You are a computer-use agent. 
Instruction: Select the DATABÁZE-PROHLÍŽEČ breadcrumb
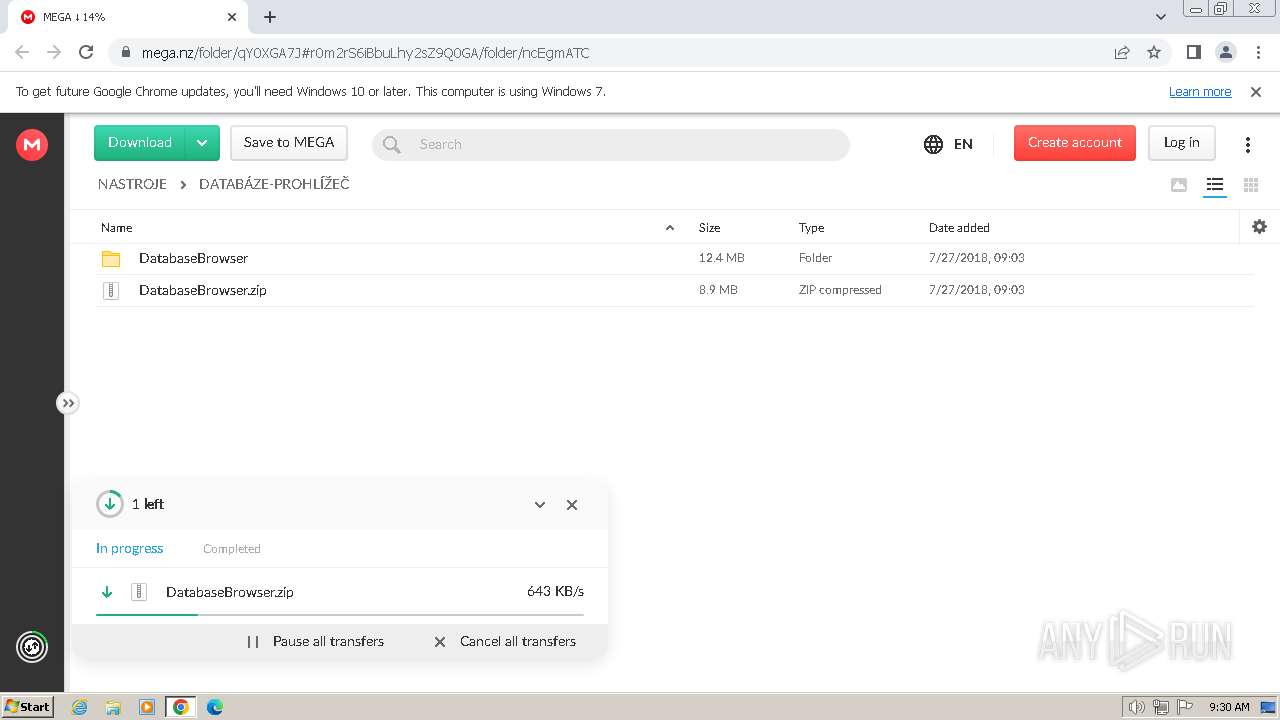pyautogui.click(x=274, y=184)
